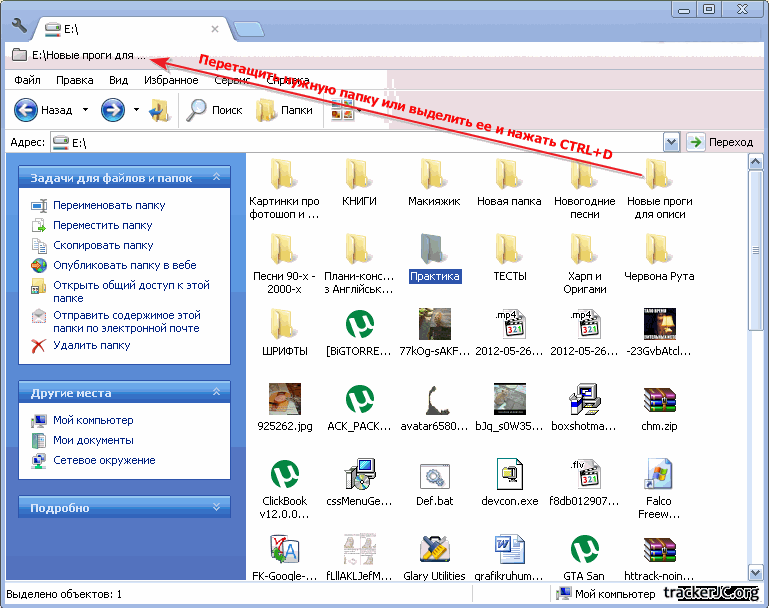This screenshot has height=608, width=769.
Task: Click the Переименовать папку link
Action: pos(109,205)
